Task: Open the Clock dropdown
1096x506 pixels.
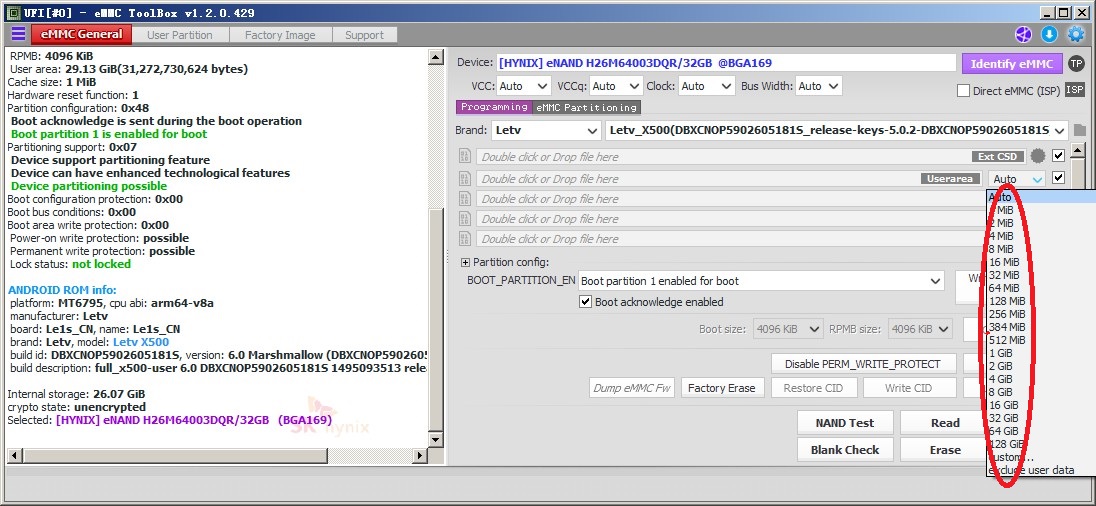Action: tap(707, 86)
